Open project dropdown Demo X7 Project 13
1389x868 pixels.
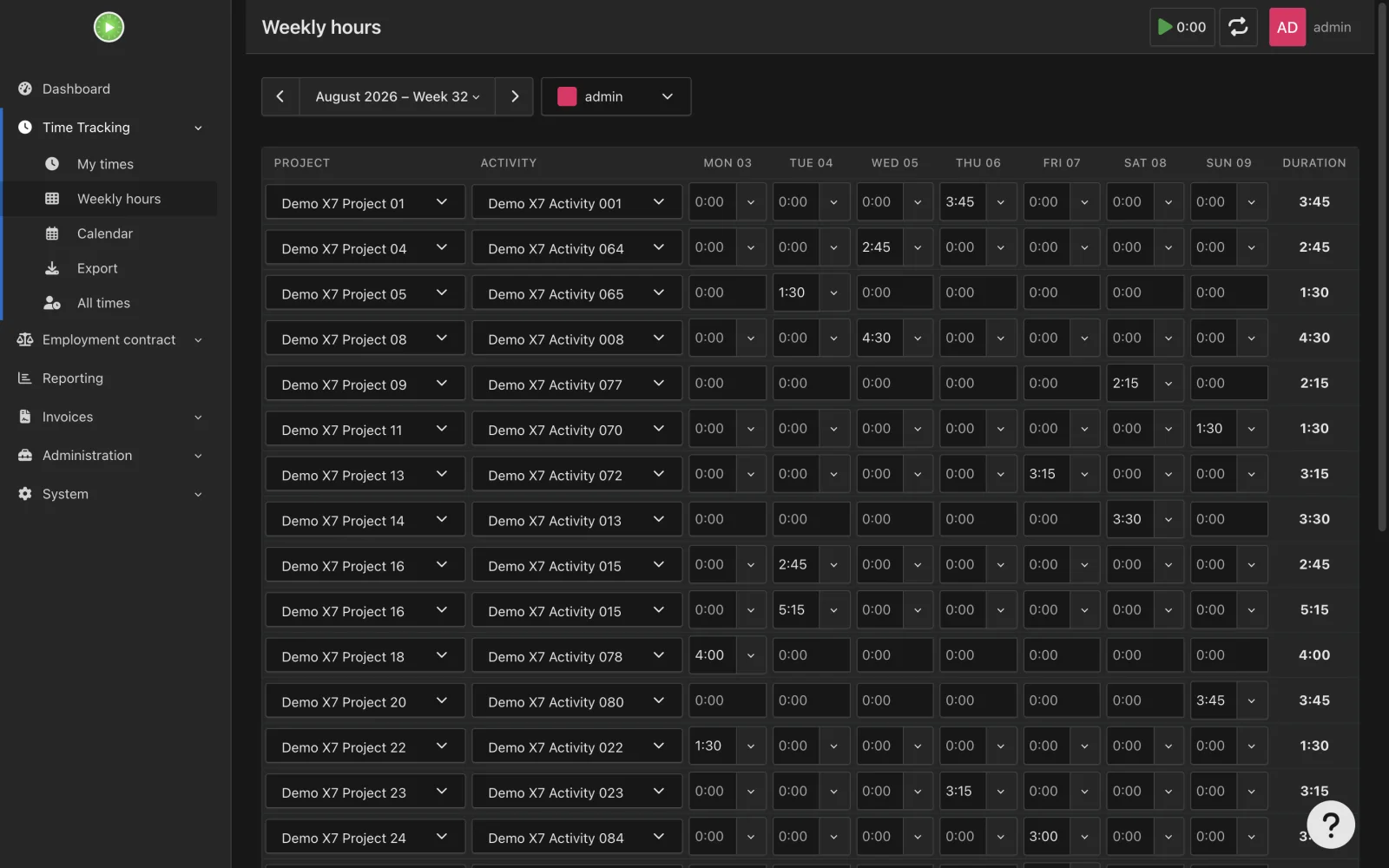tap(365, 475)
